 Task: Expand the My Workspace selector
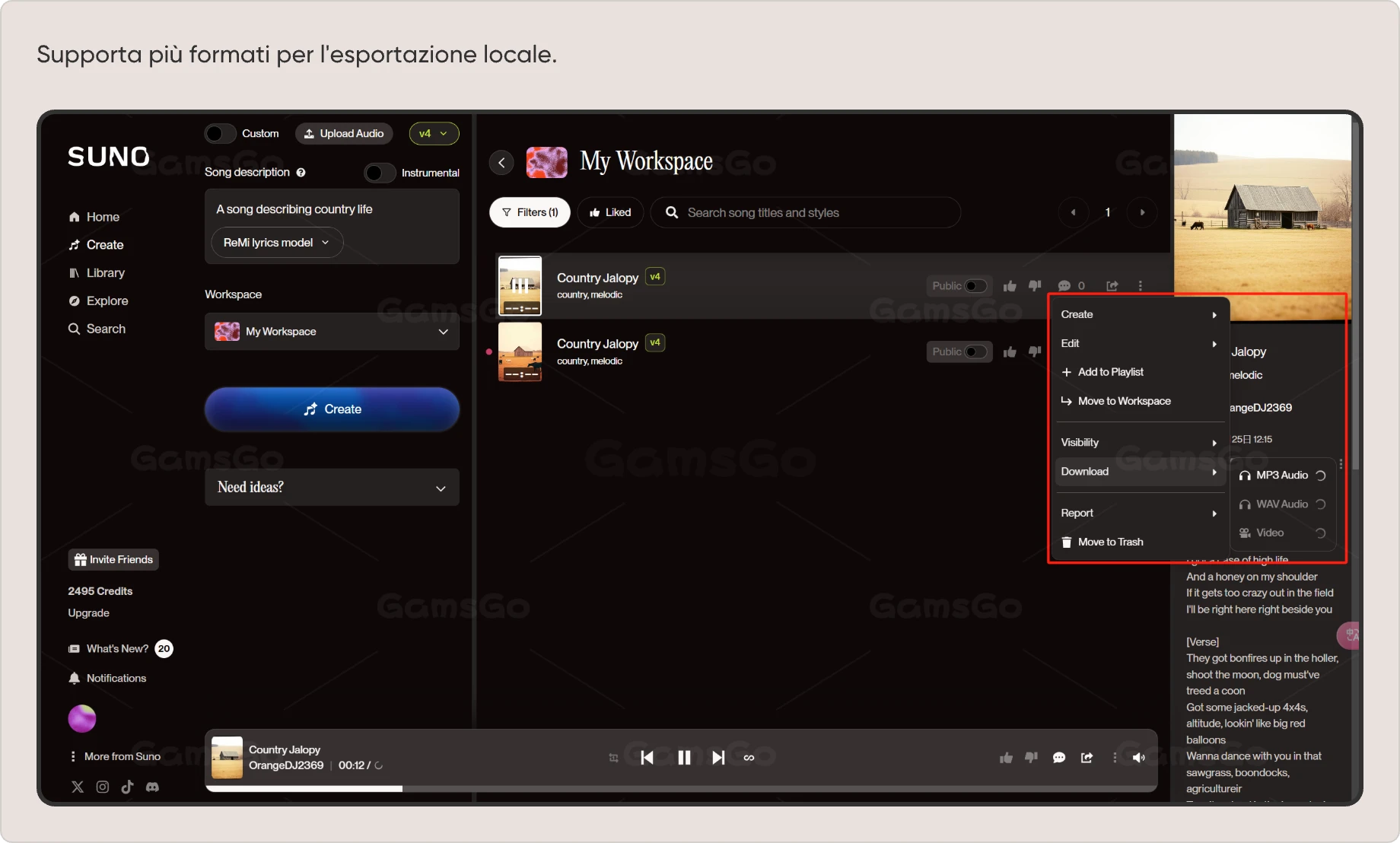[x=332, y=332]
